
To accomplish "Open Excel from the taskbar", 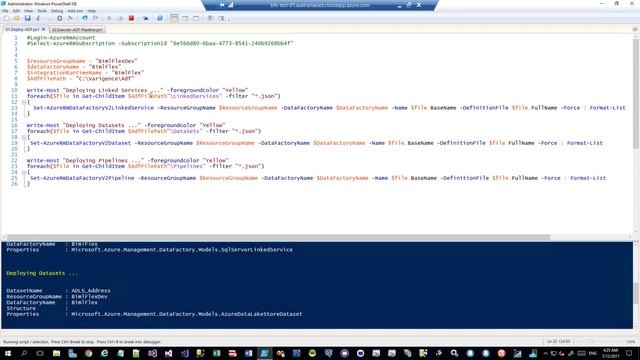I will [216, 353].
